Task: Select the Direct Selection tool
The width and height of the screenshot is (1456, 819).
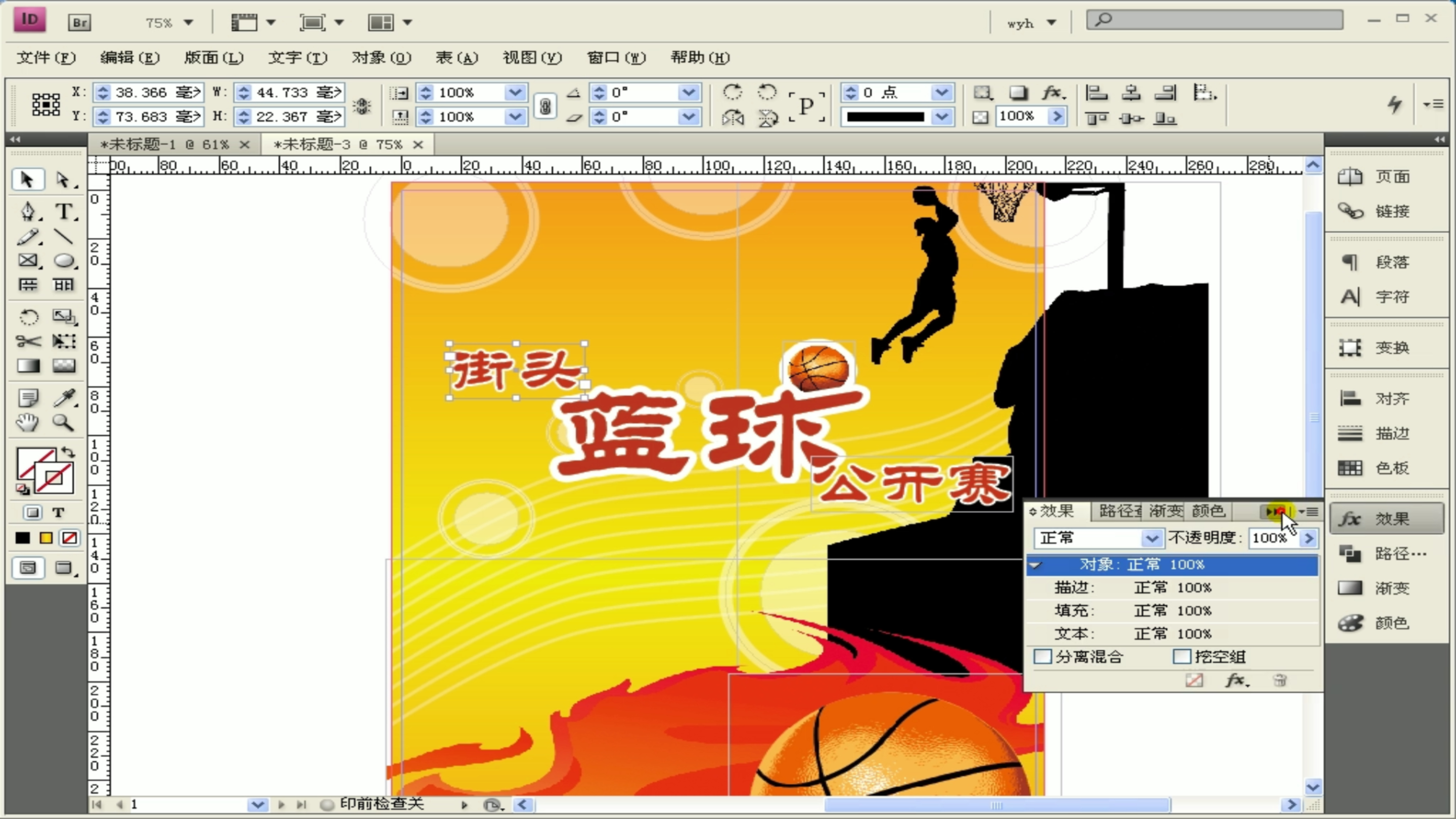Action: click(x=63, y=180)
